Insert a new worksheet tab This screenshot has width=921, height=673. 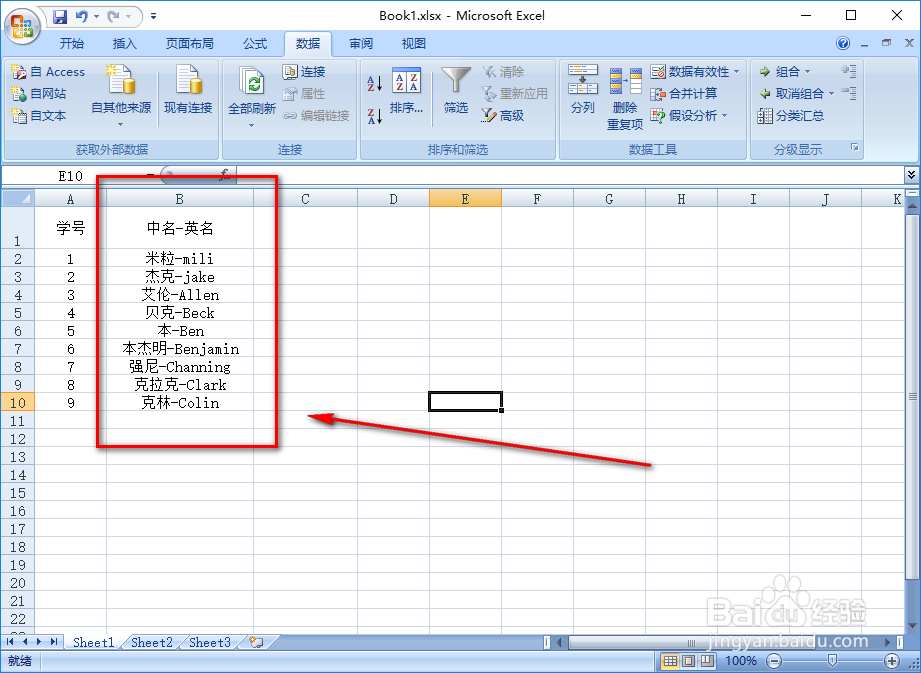pyautogui.click(x=256, y=642)
